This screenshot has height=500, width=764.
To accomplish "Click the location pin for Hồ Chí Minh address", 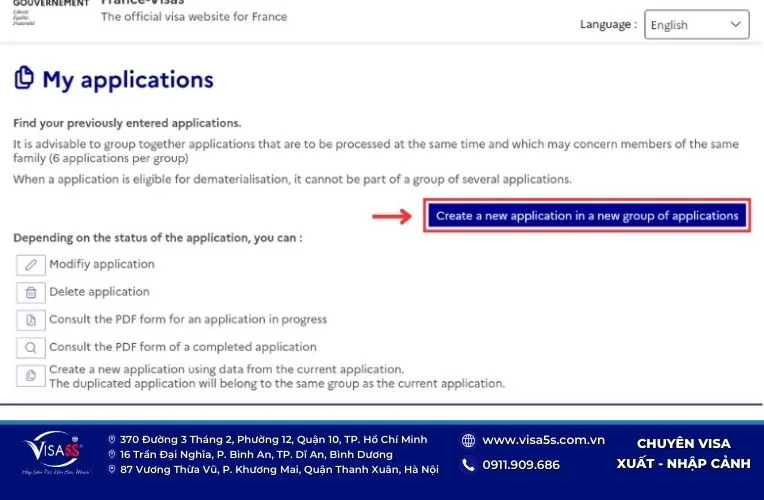I will (x=112, y=440).
